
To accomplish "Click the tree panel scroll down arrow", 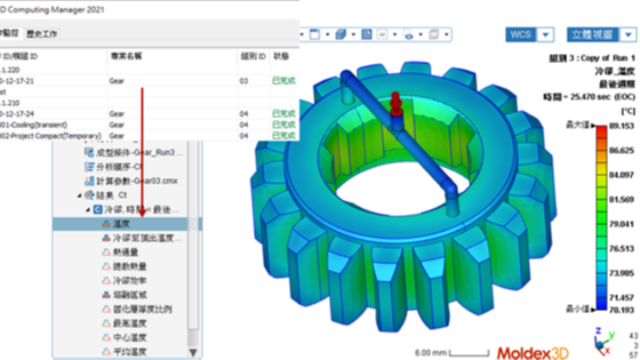I will point(193,352).
